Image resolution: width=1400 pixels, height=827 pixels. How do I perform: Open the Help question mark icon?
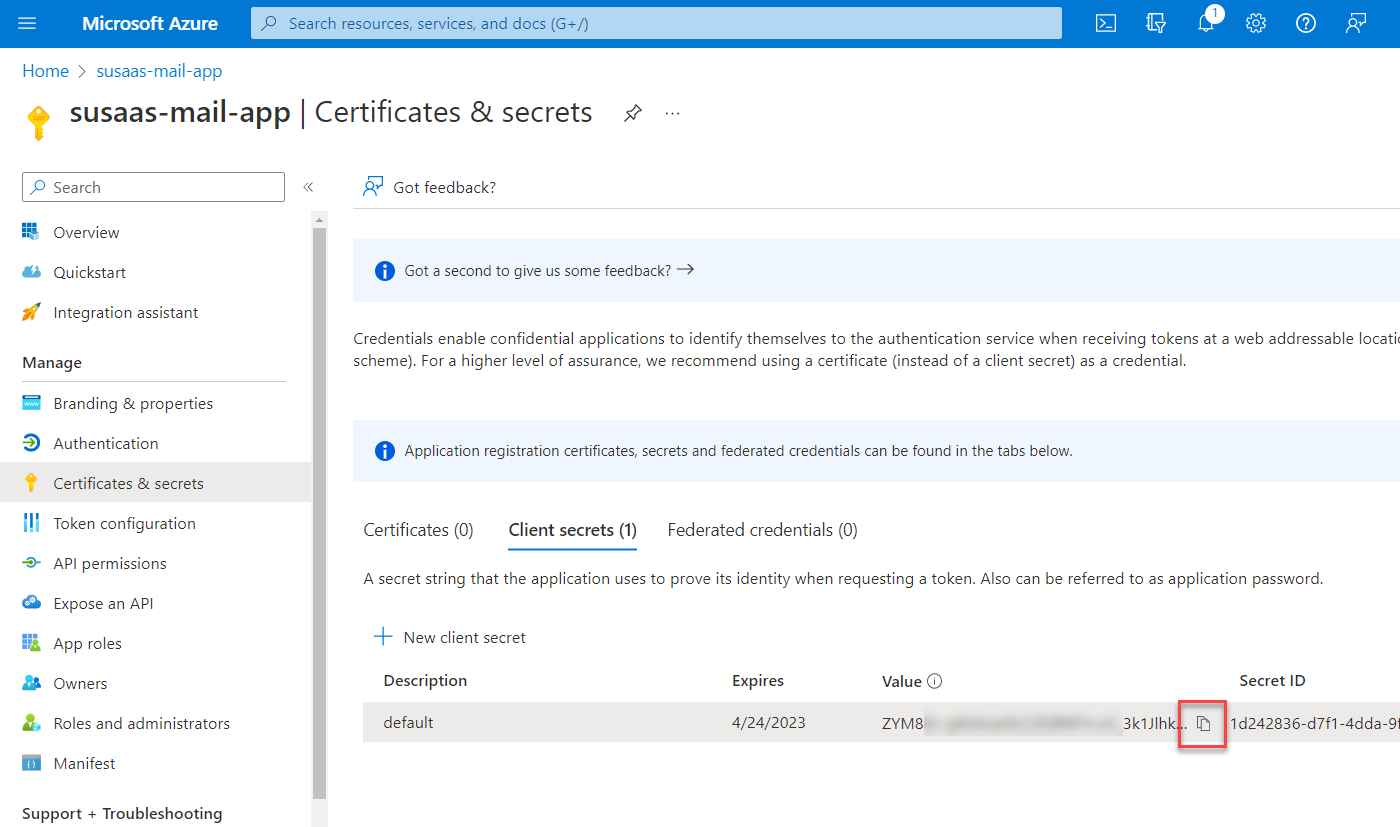1306,24
